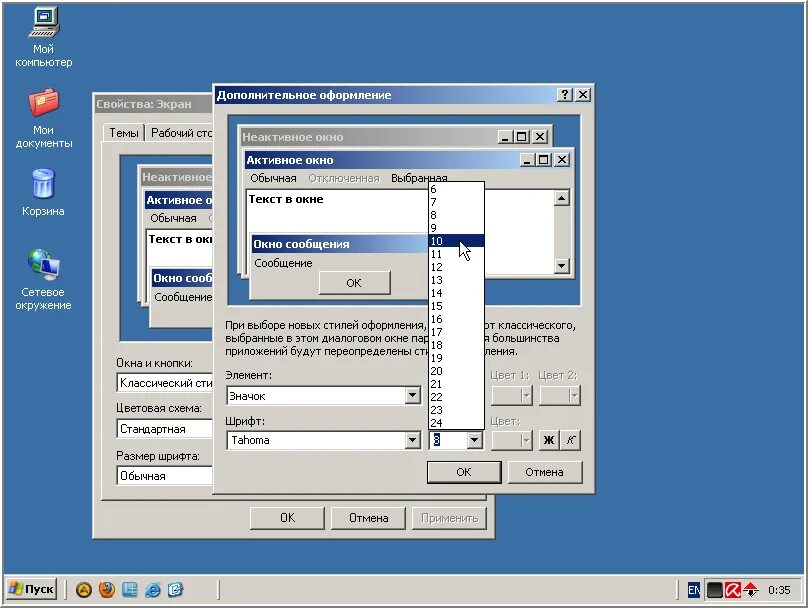Viewport: 808px width, 608px height.
Task: Expand the Шрифт dropdown showing Tahoma
Action: (x=412, y=440)
